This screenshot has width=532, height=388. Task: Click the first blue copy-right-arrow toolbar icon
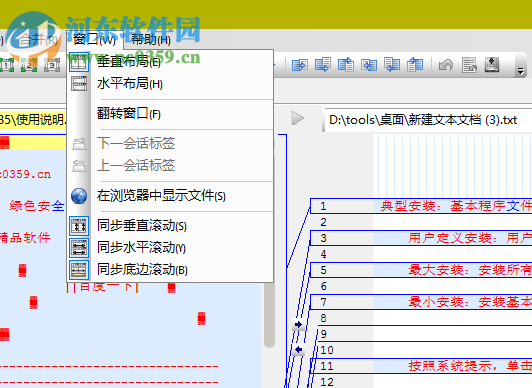coord(300,64)
